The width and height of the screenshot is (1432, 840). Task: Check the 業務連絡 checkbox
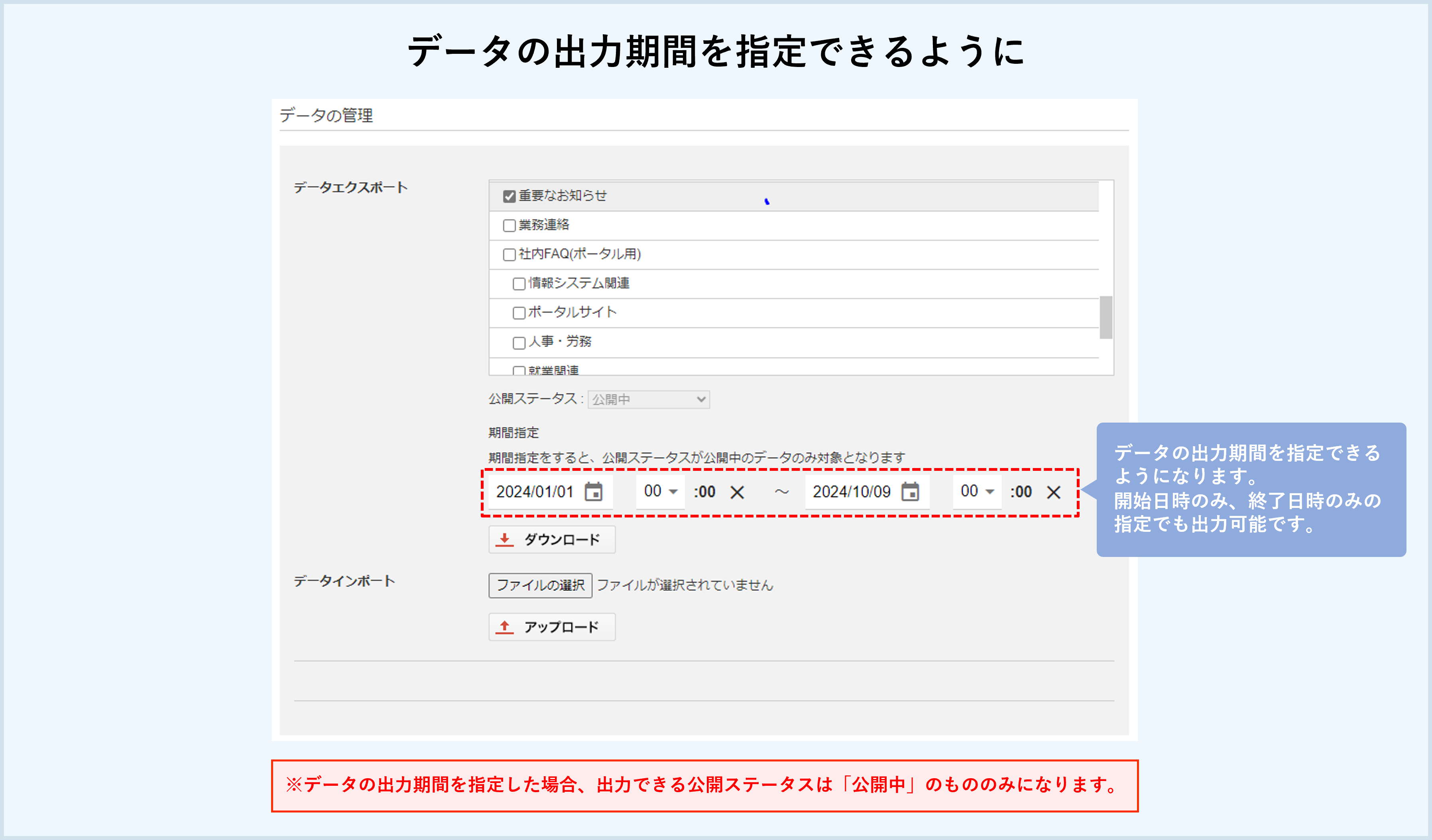(x=509, y=226)
